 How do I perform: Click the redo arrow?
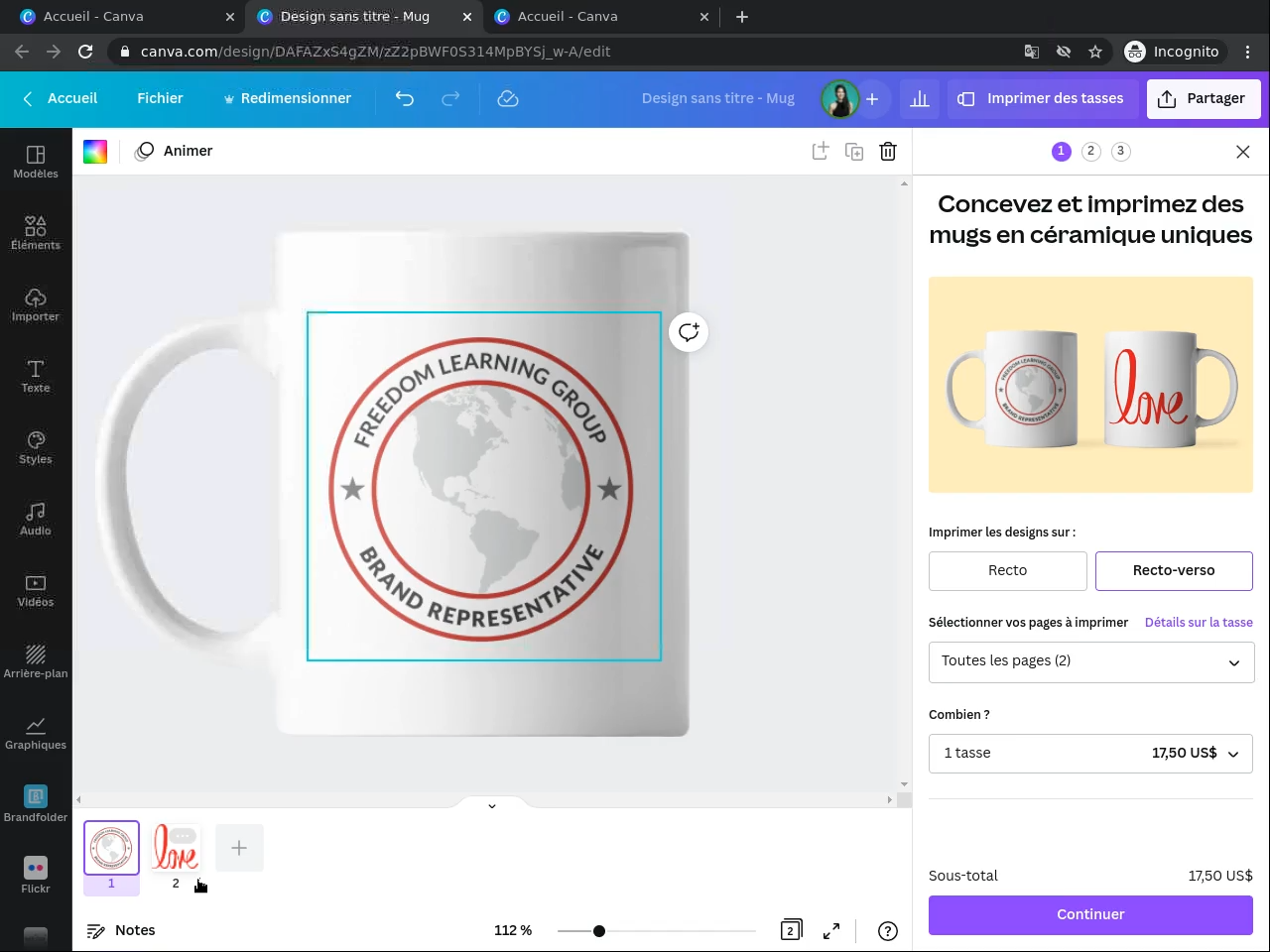pyautogui.click(x=450, y=98)
